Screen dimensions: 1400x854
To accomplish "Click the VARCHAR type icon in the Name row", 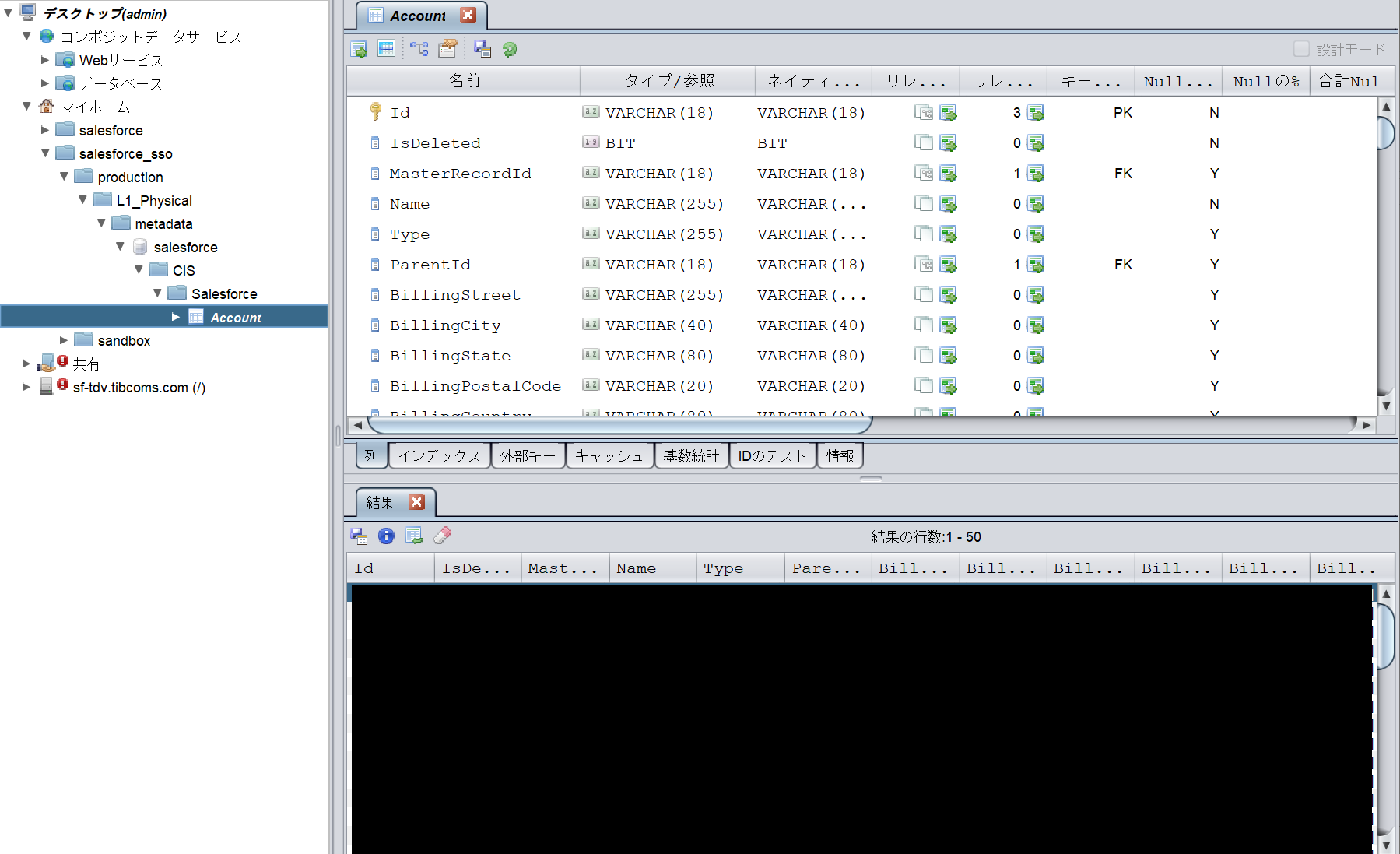I will coord(591,203).
